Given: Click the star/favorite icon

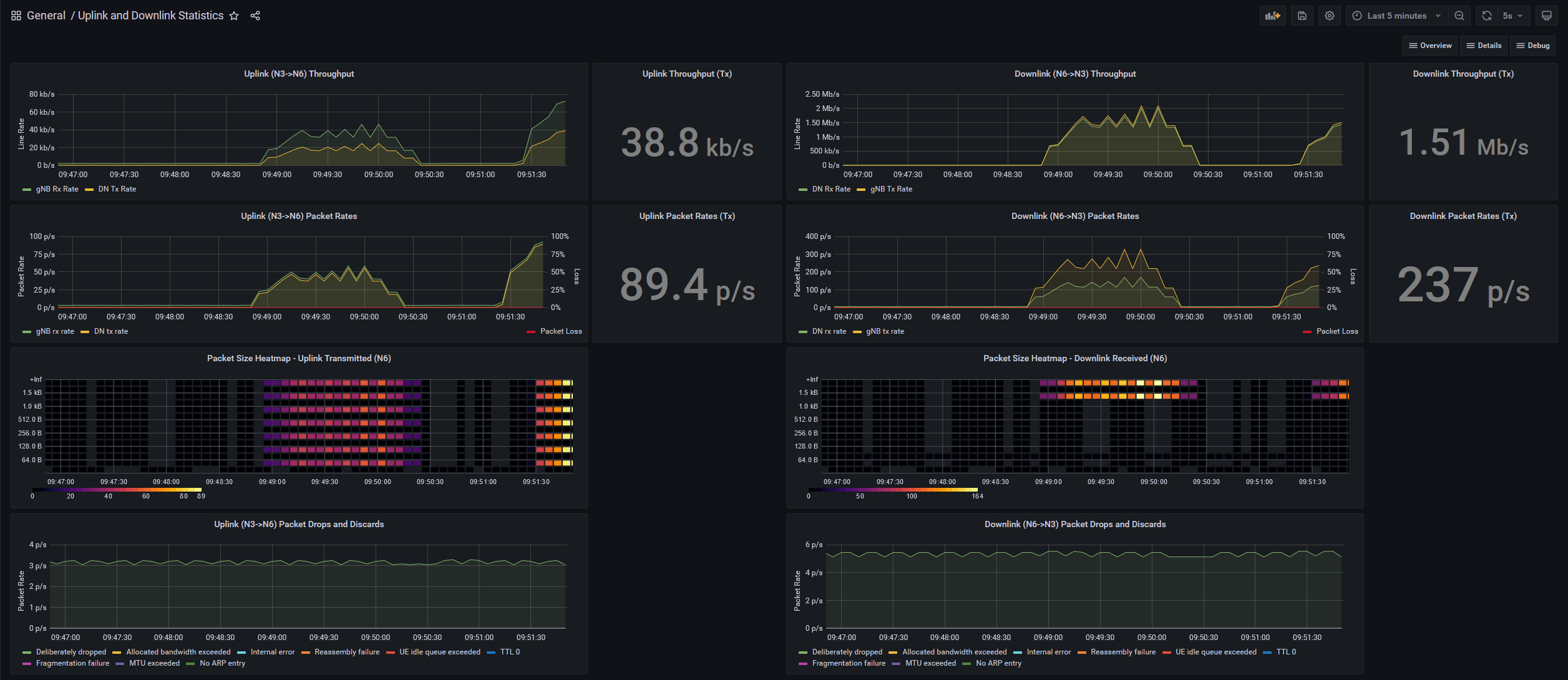Looking at the screenshot, I should [233, 15].
